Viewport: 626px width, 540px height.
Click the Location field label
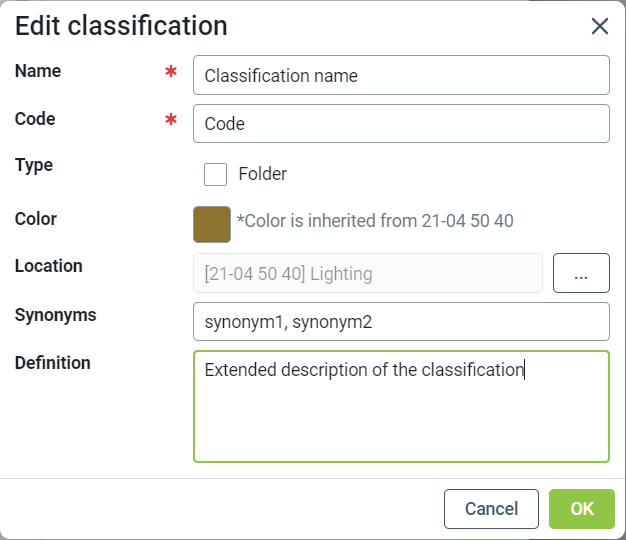click(x=49, y=266)
